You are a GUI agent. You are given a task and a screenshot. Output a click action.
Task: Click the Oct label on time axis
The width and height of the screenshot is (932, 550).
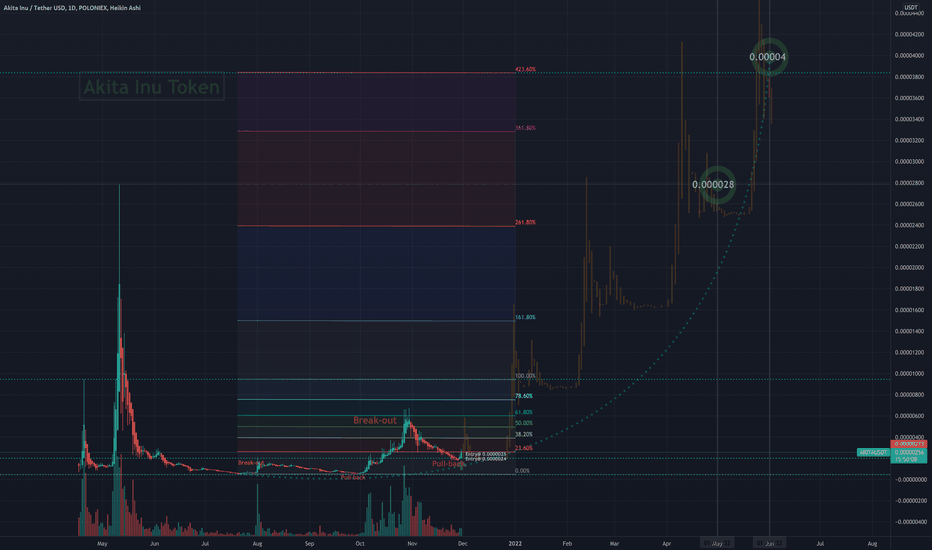pos(360,543)
